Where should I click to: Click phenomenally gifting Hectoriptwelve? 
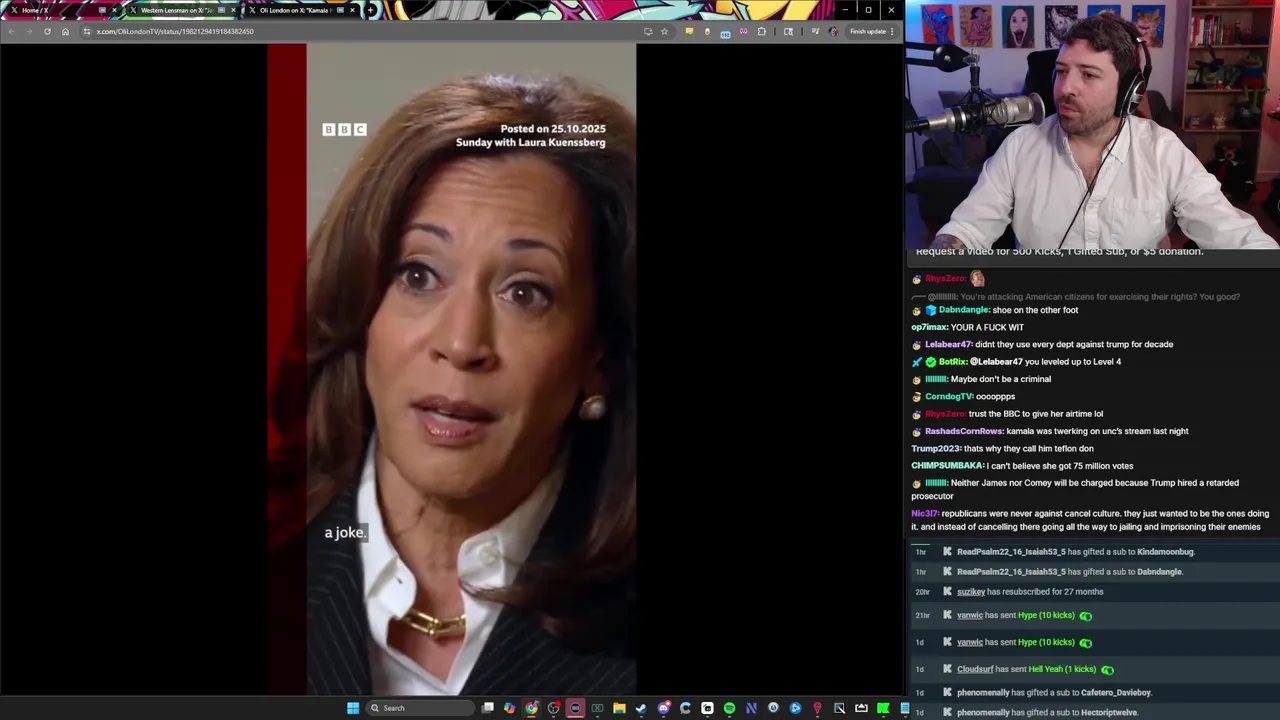click(983, 713)
